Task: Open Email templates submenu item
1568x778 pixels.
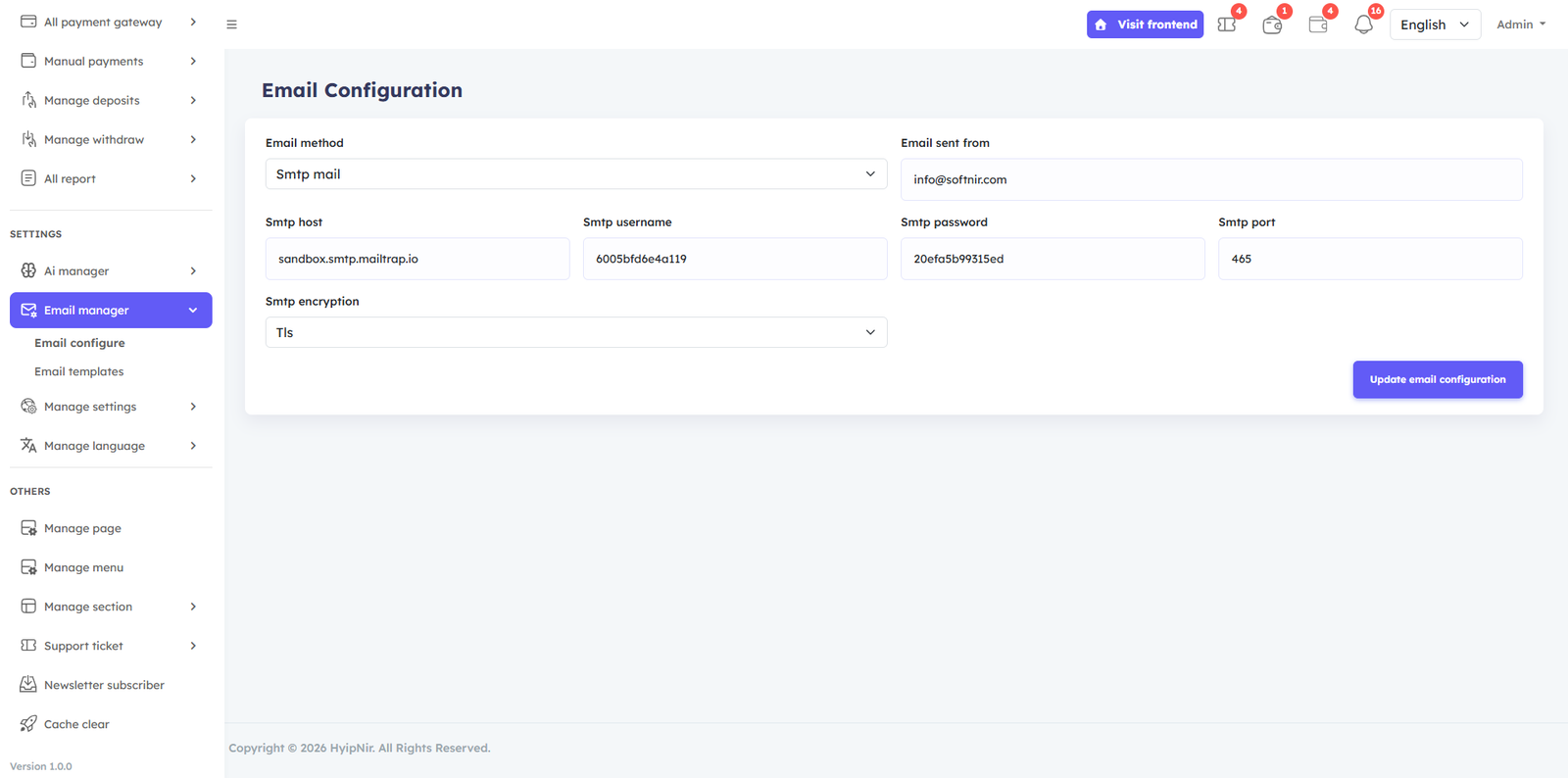Action: (79, 371)
